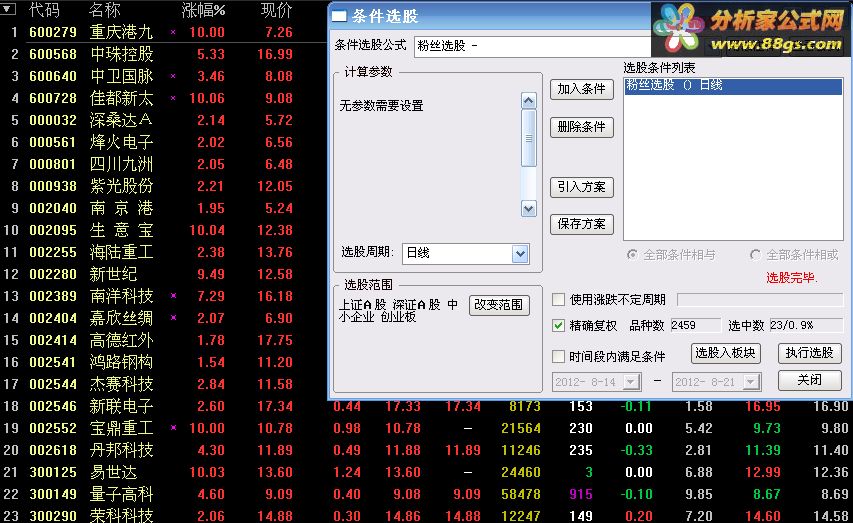Click 改变范围 to change stock range
Viewport: 853px width, 523px height.
(499, 305)
